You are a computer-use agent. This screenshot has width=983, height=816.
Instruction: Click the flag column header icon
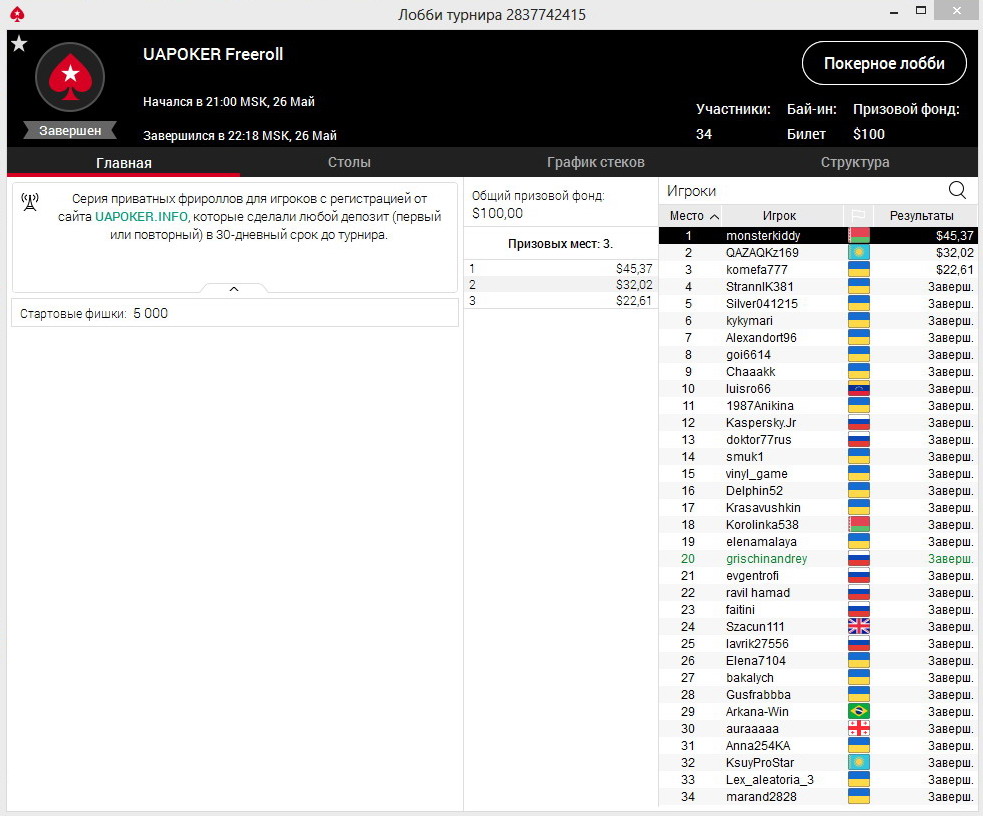(x=858, y=216)
